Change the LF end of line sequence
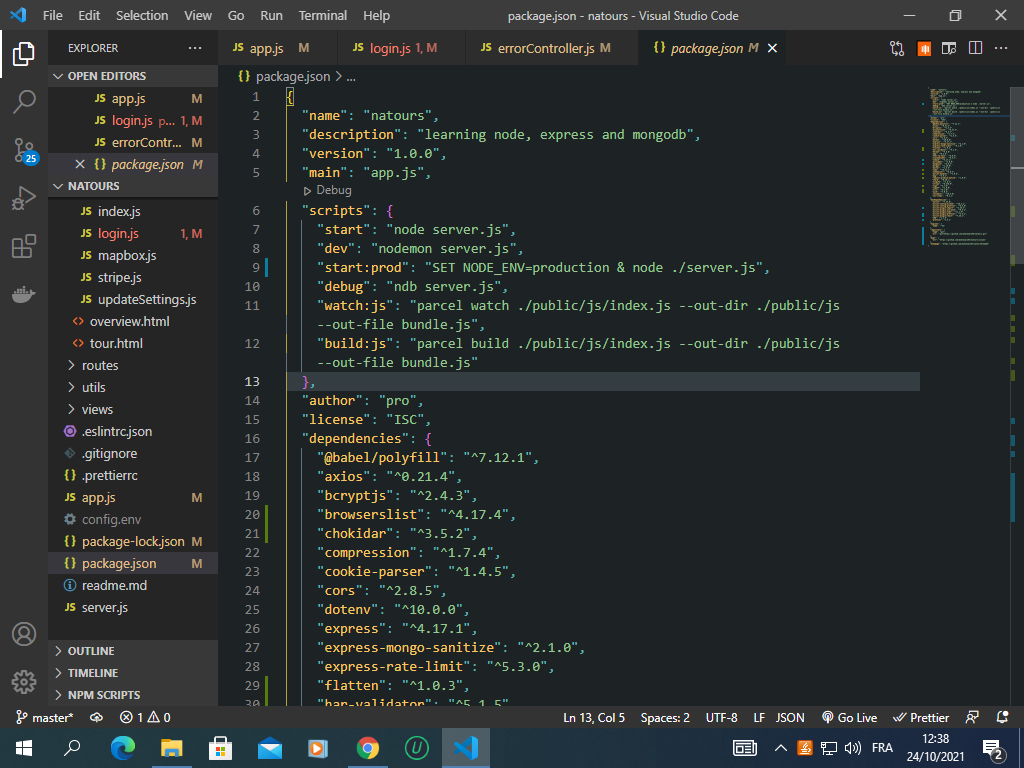 759,718
